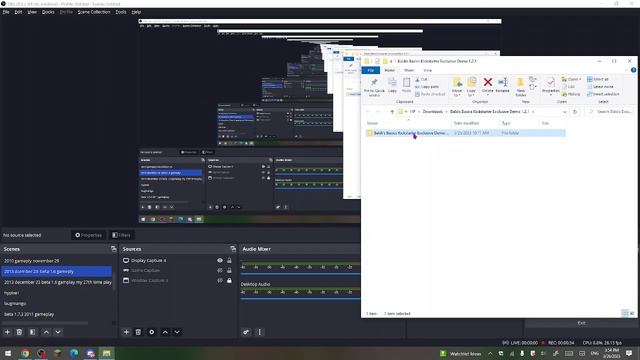The height and width of the screenshot is (360, 640).
Task: Show the Game Capture source
Action: click(220, 270)
